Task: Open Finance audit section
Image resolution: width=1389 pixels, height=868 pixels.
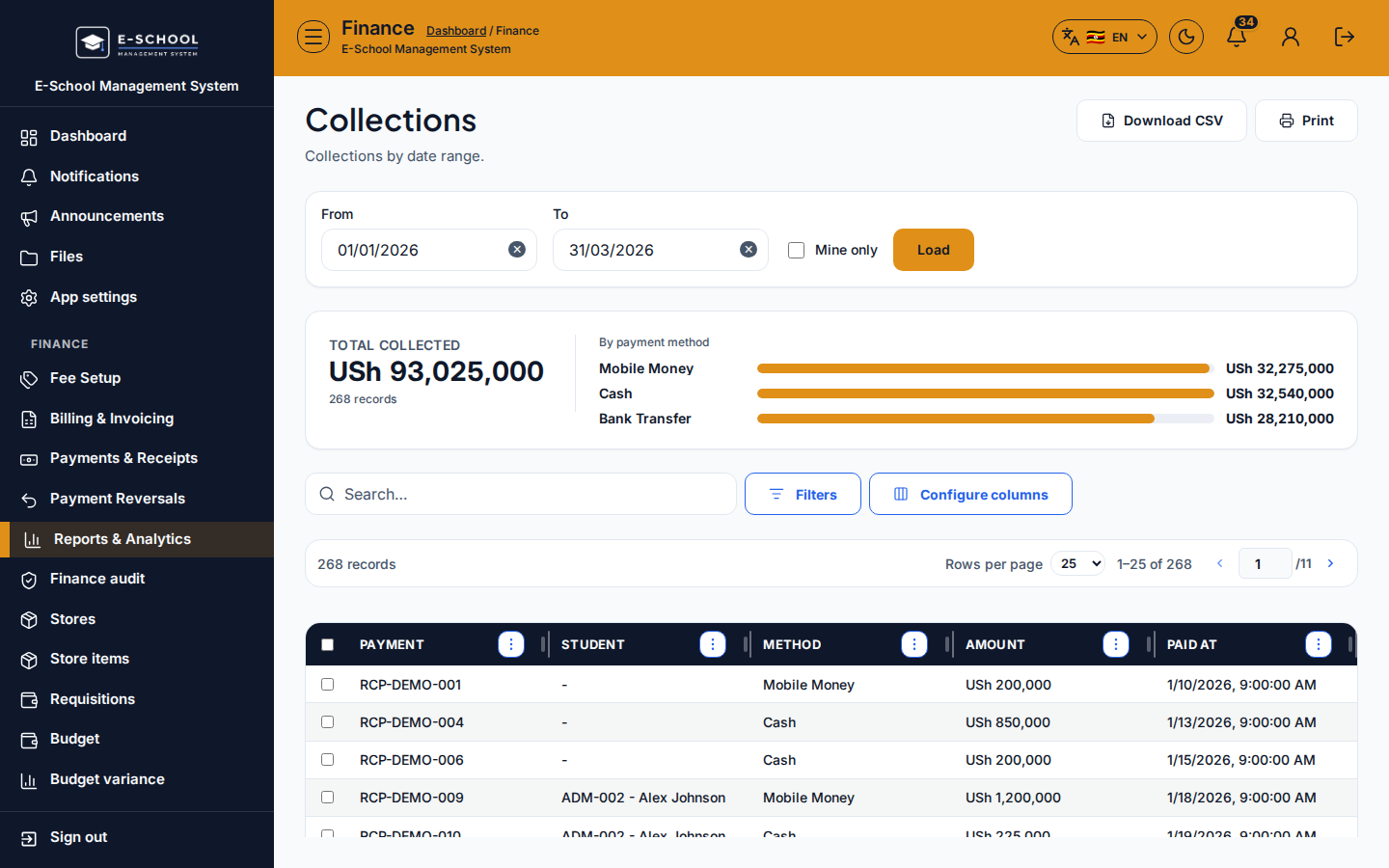Action: pos(137,579)
